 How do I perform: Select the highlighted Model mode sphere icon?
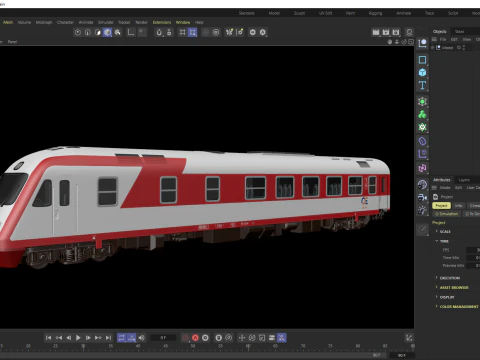pos(107,32)
